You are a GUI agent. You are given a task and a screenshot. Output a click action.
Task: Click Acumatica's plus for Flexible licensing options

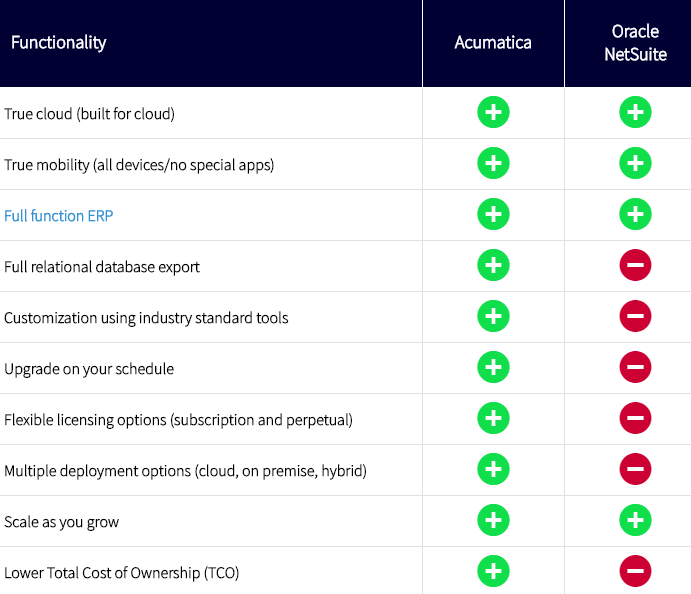(493, 418)
